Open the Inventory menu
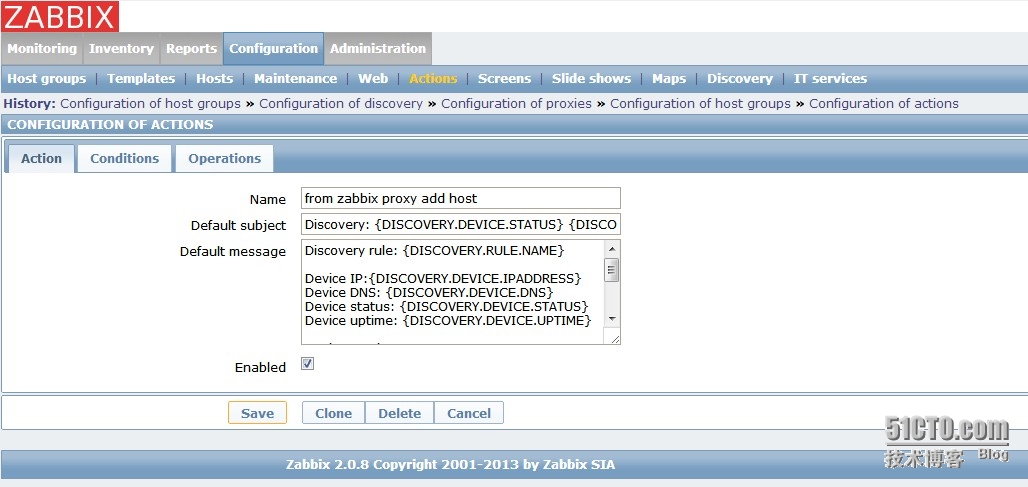The width and height of the screenshot is (1028, 487). tap(121, 49)
